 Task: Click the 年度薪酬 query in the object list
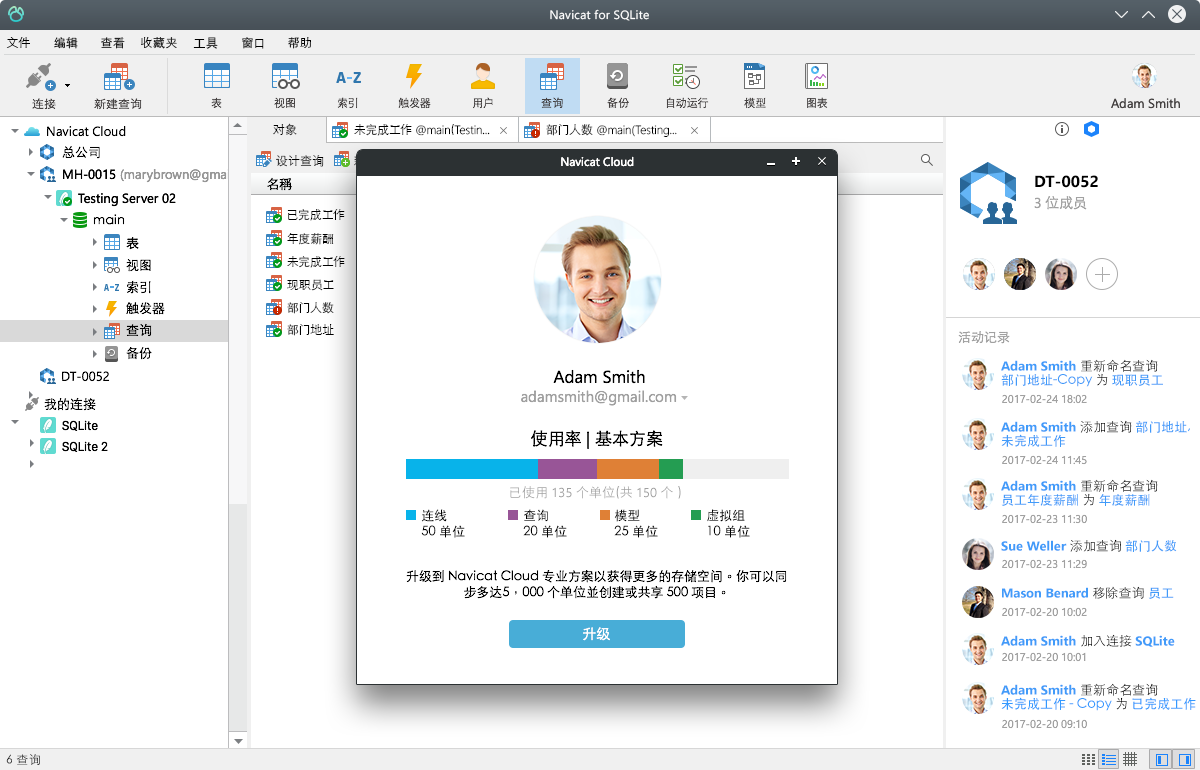pyautogui.click(x=300, y=239)
